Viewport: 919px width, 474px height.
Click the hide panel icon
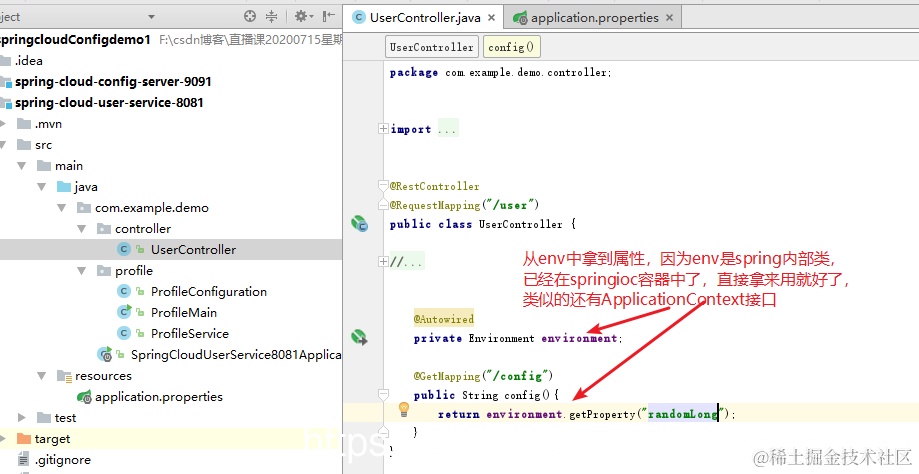(329, 16)
